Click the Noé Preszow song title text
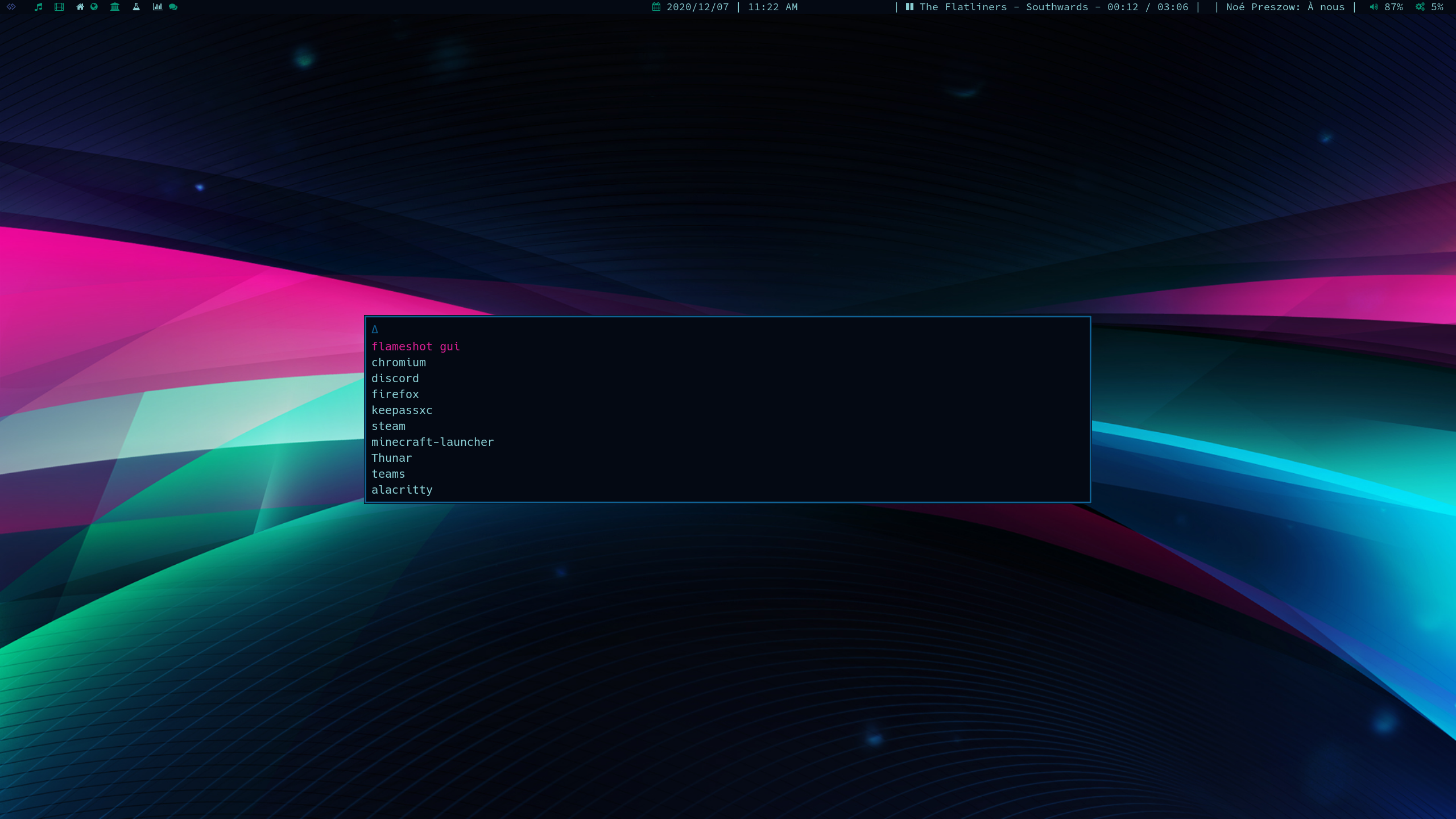The width and height of the screenshot is (1456, 819). 1285,7
